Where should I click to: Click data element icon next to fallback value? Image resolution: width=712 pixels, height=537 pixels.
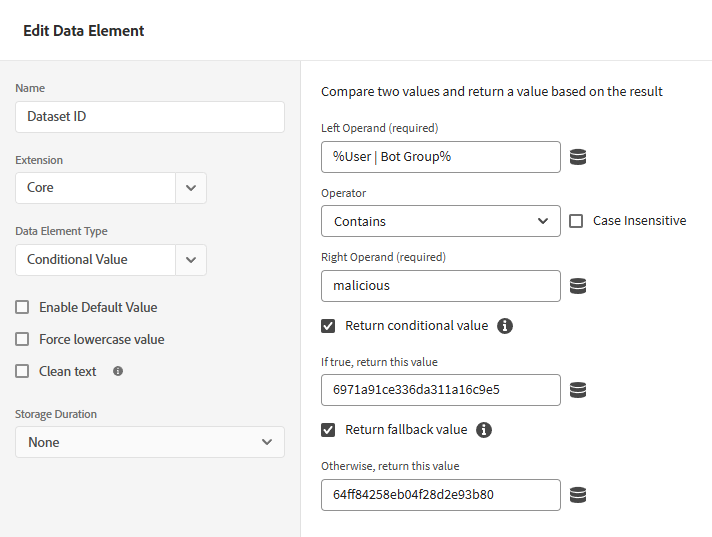(x=578, y=495)
